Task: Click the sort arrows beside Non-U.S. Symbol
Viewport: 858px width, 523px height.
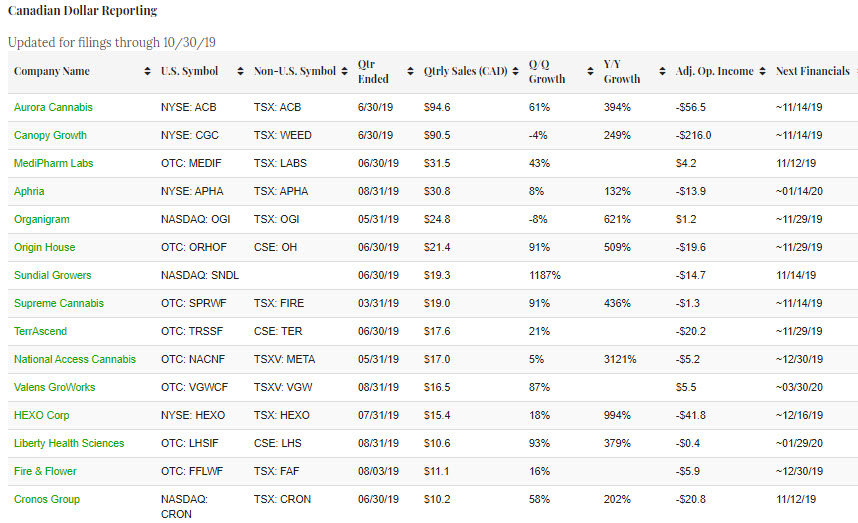Action: pos(345,72)
